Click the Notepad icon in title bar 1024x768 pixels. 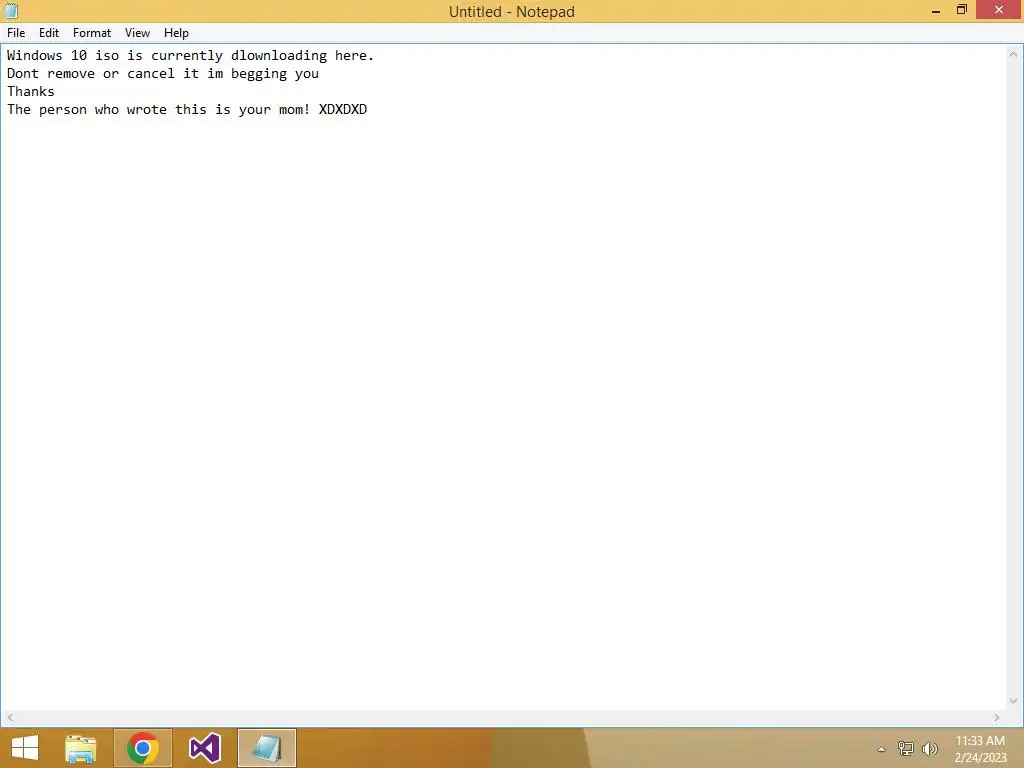pos(11,10)
